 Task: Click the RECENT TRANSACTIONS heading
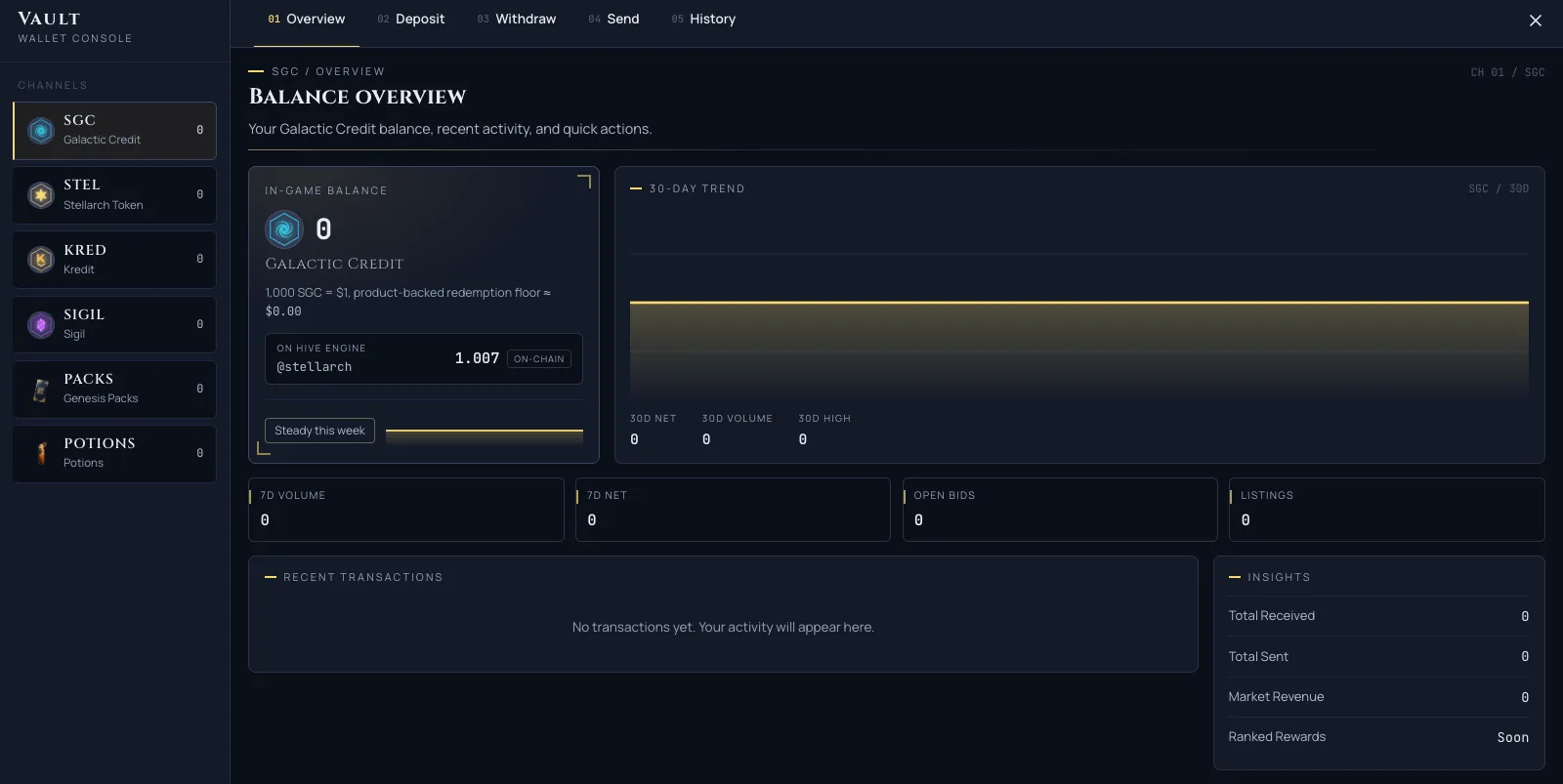point(363,577)
